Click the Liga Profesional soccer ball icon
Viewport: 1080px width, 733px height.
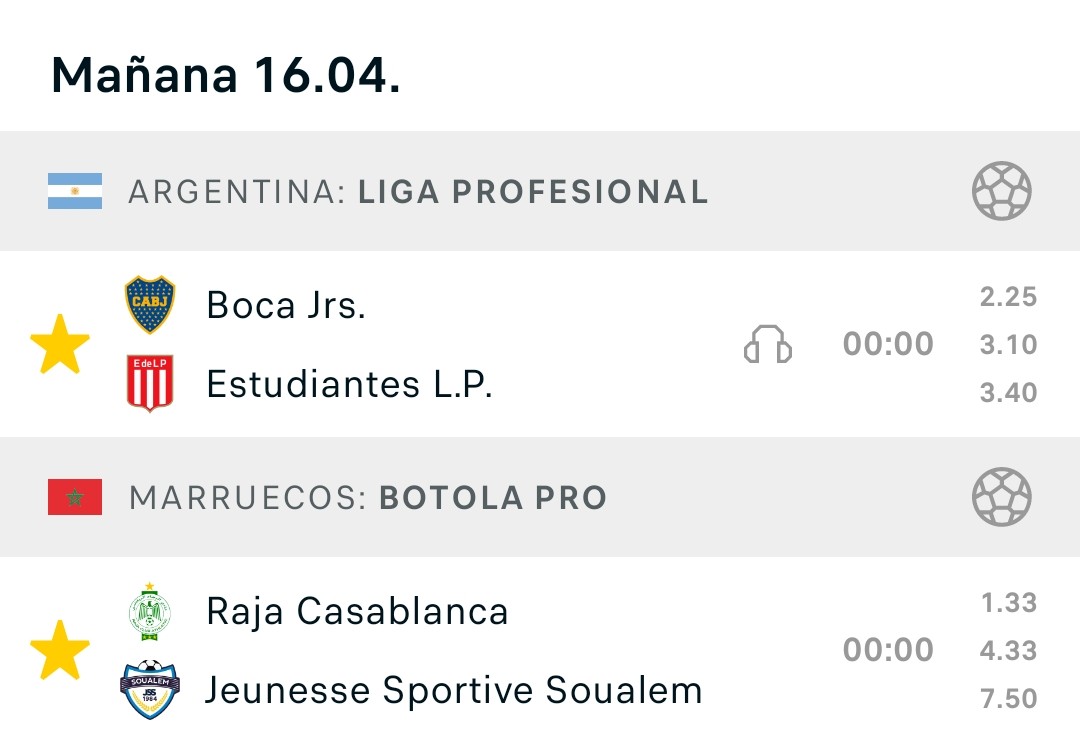pos(1001,191)
